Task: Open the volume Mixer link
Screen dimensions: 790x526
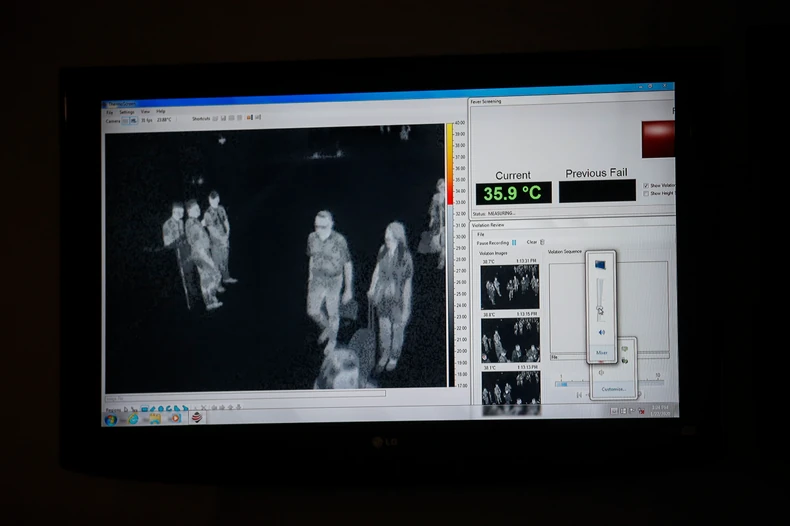Action: (x=601, y=352)
